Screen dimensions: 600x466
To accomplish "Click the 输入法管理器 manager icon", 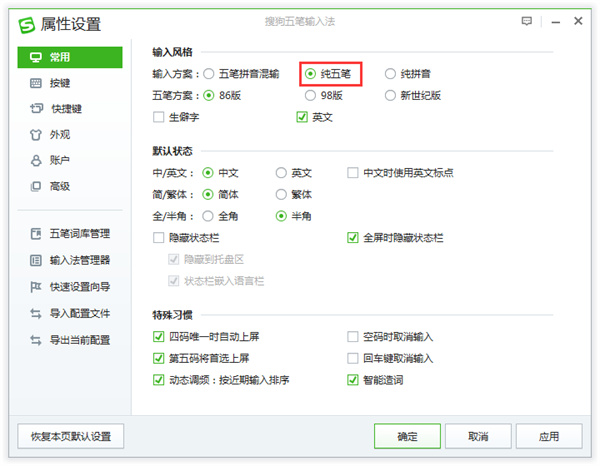I will pyautogui.click(x=36, y=260).
